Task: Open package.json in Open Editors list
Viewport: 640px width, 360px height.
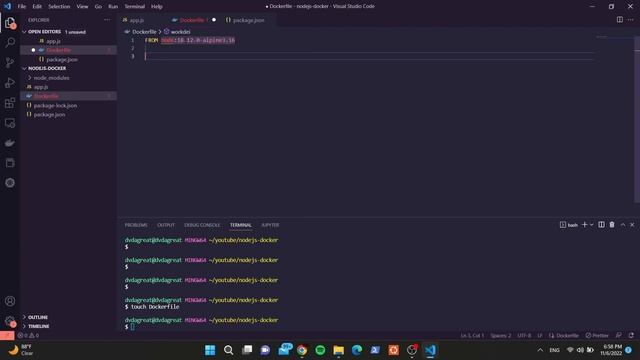Action: 62,60
